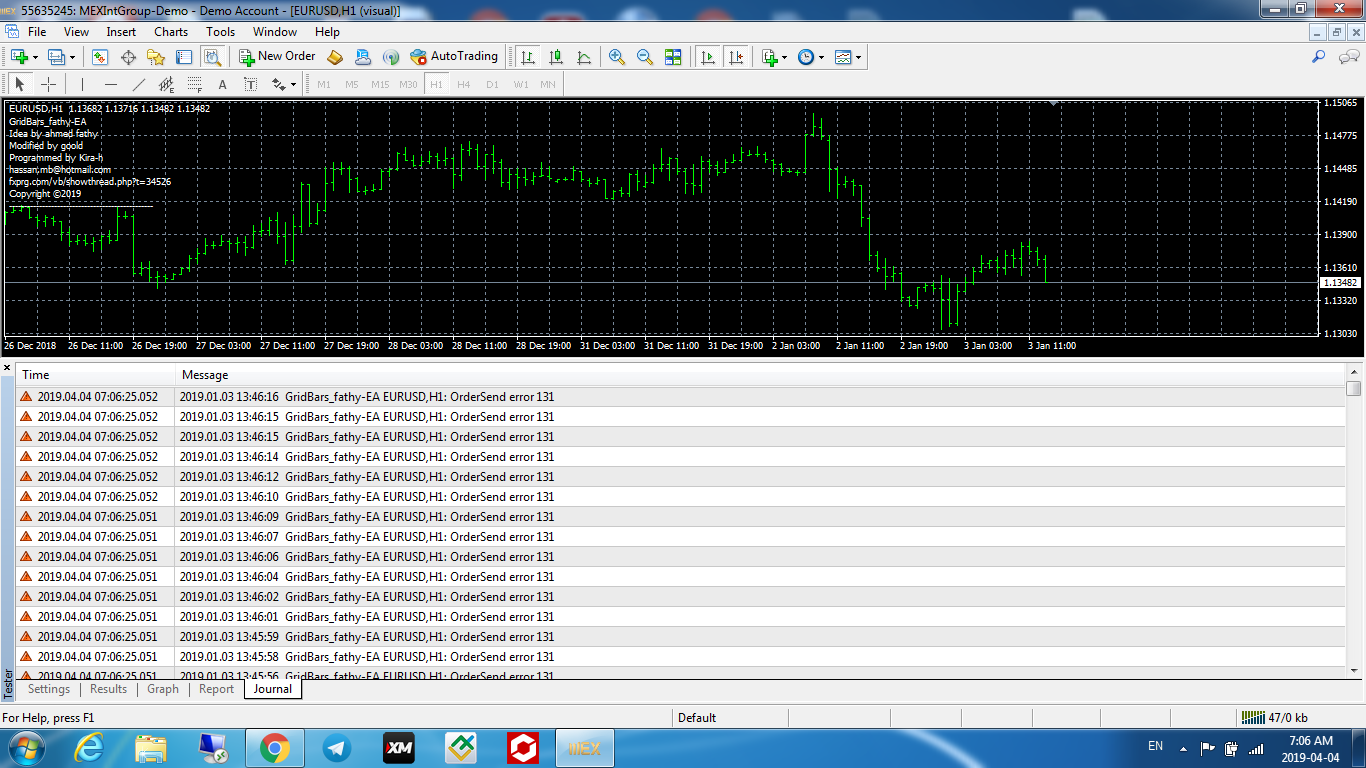The image size is (1366, 768).
Task: Open the Market Watch window icon
Action: [100, 57]
